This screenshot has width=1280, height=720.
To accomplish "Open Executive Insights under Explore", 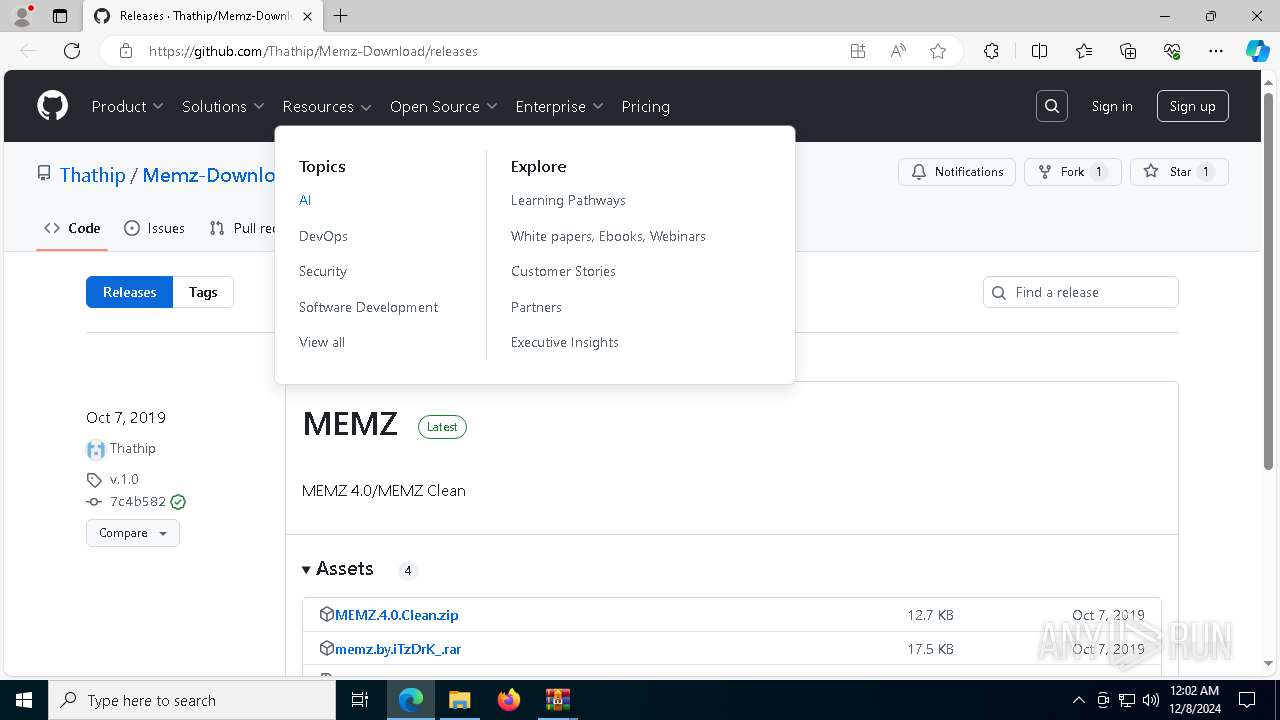I will coord(565,342).
